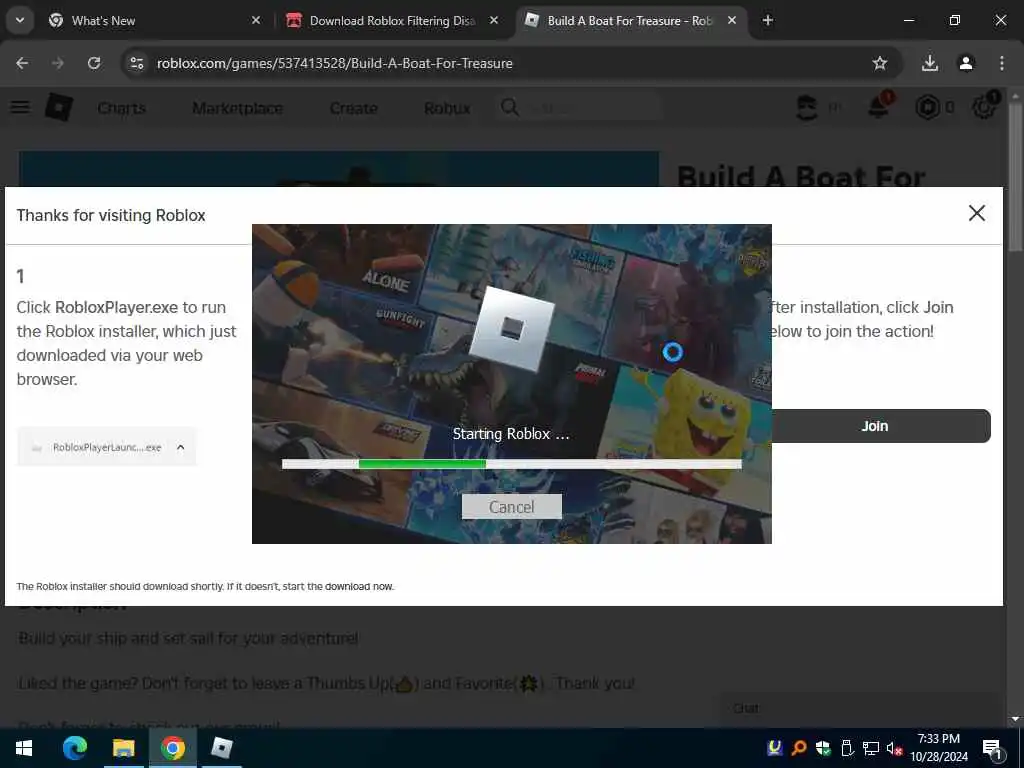This screenshot has height=768, width=1024.
Task: Open File Explorer from taskbar
Action: click(123, 748)
